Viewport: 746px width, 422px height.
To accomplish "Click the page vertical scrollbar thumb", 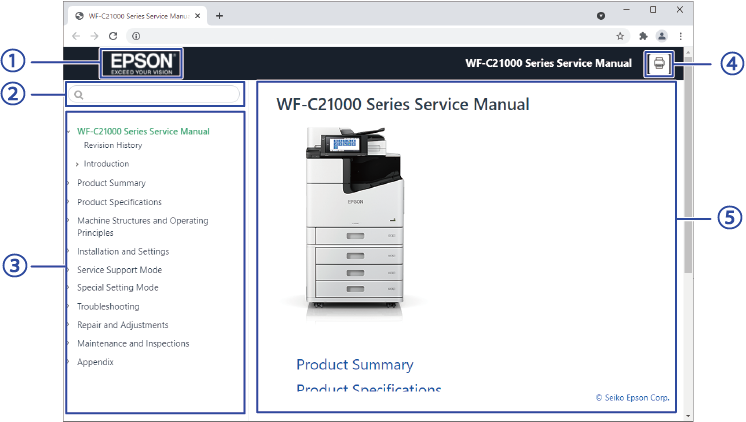I will click(688, 164).
